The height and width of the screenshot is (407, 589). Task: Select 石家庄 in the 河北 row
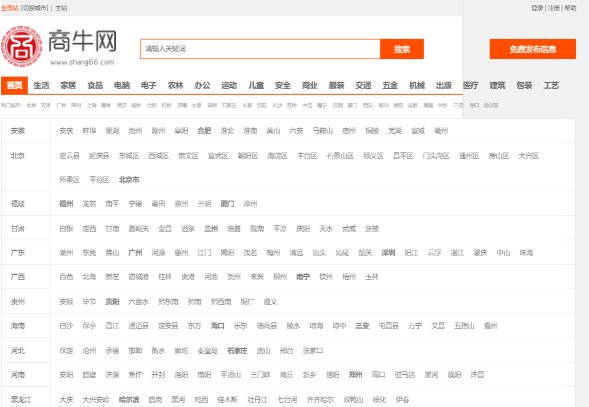coord(237,351)
